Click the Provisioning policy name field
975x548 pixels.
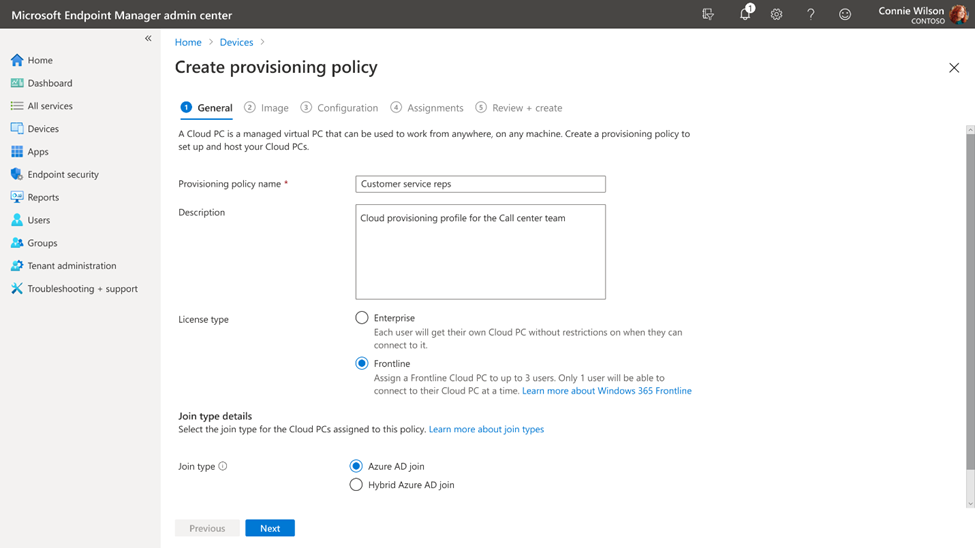click(480, 184)
